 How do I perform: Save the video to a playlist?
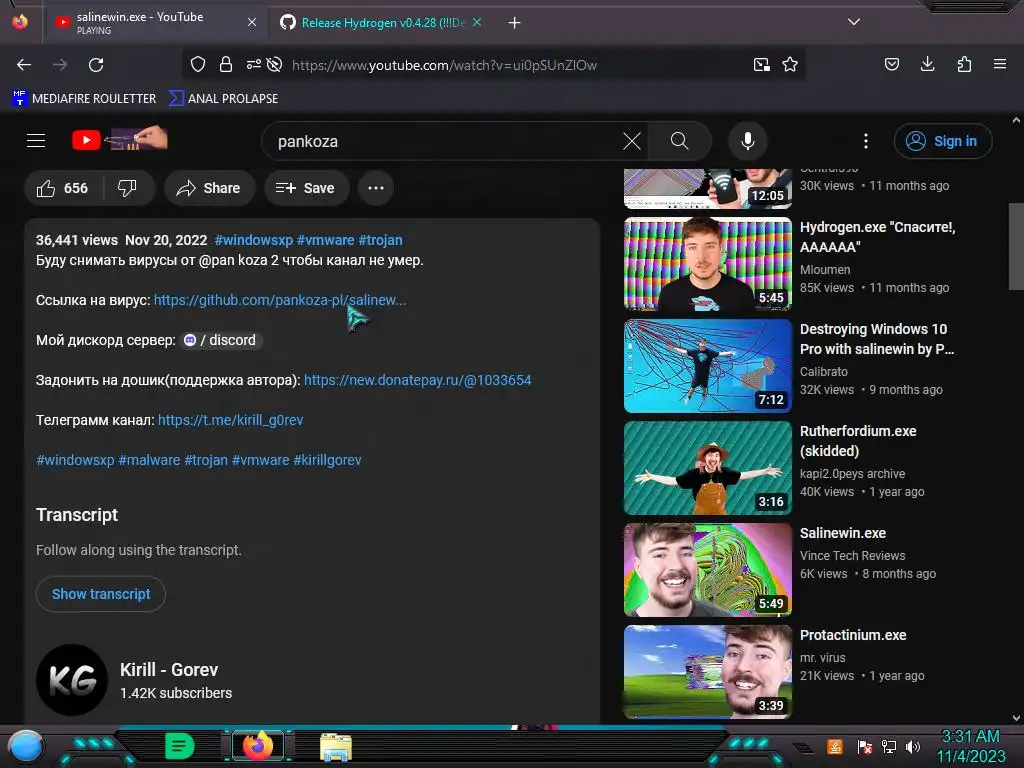click(306, 188)
